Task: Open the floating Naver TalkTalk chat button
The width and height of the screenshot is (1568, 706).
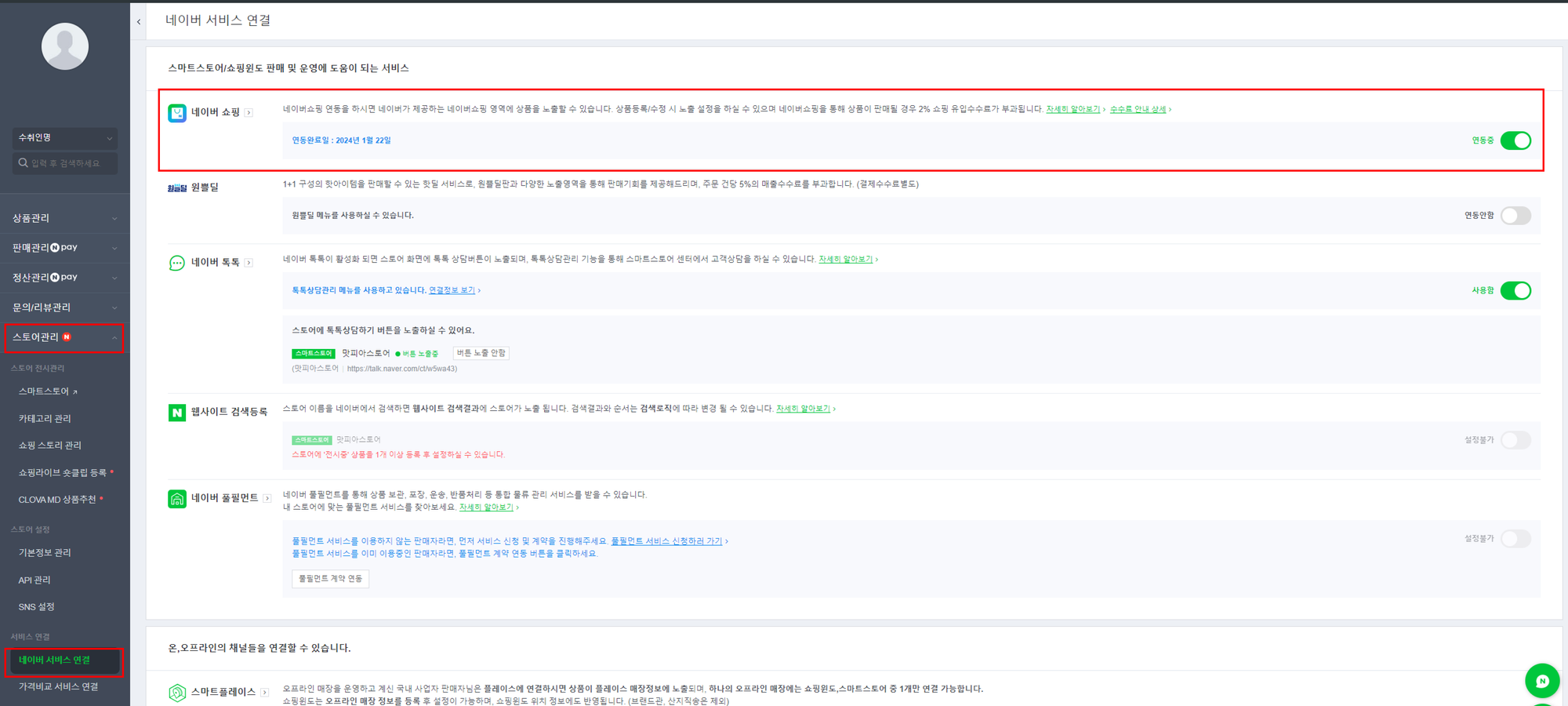Action: 1542,680
